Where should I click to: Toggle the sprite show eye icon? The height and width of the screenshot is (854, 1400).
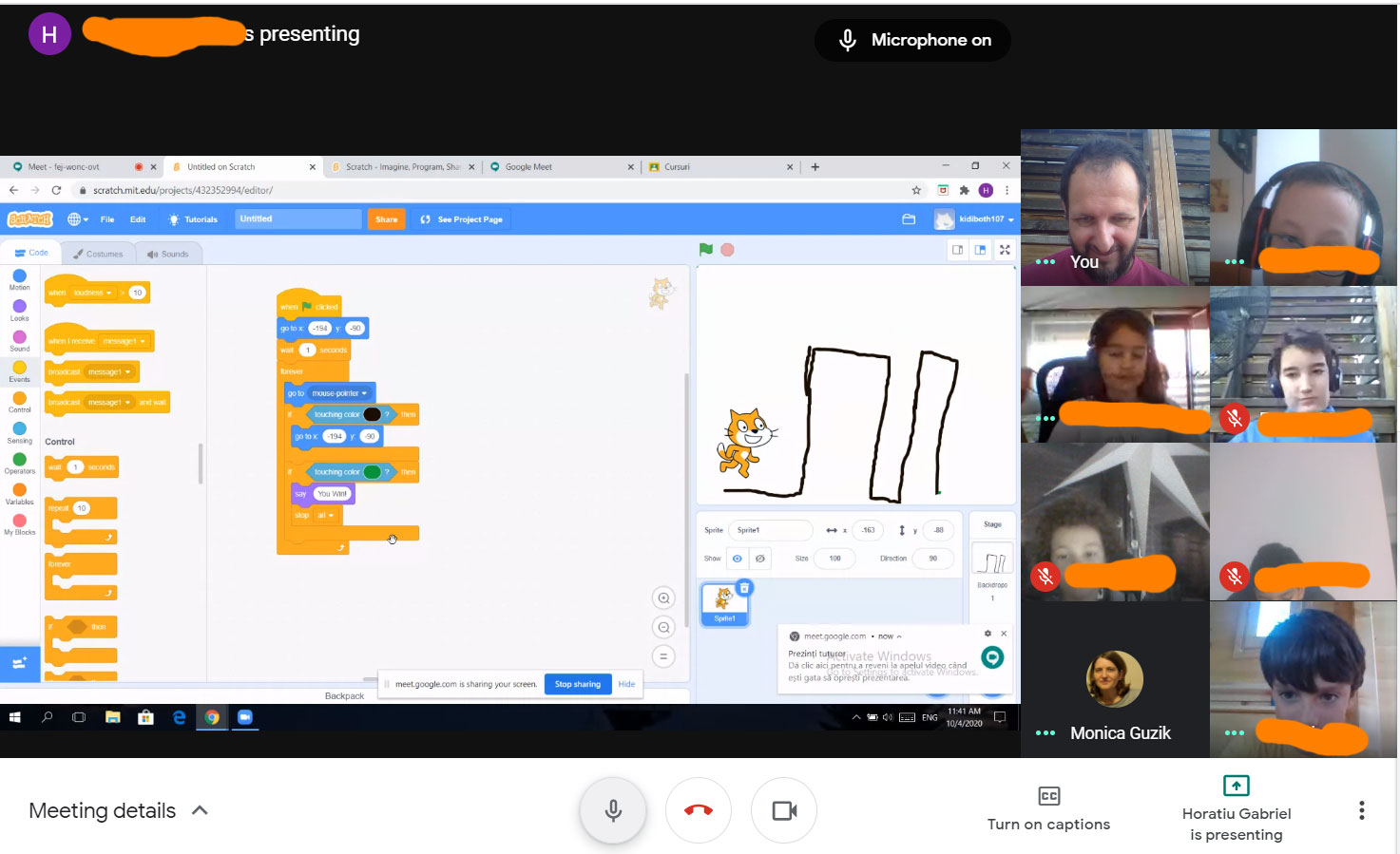737,559
